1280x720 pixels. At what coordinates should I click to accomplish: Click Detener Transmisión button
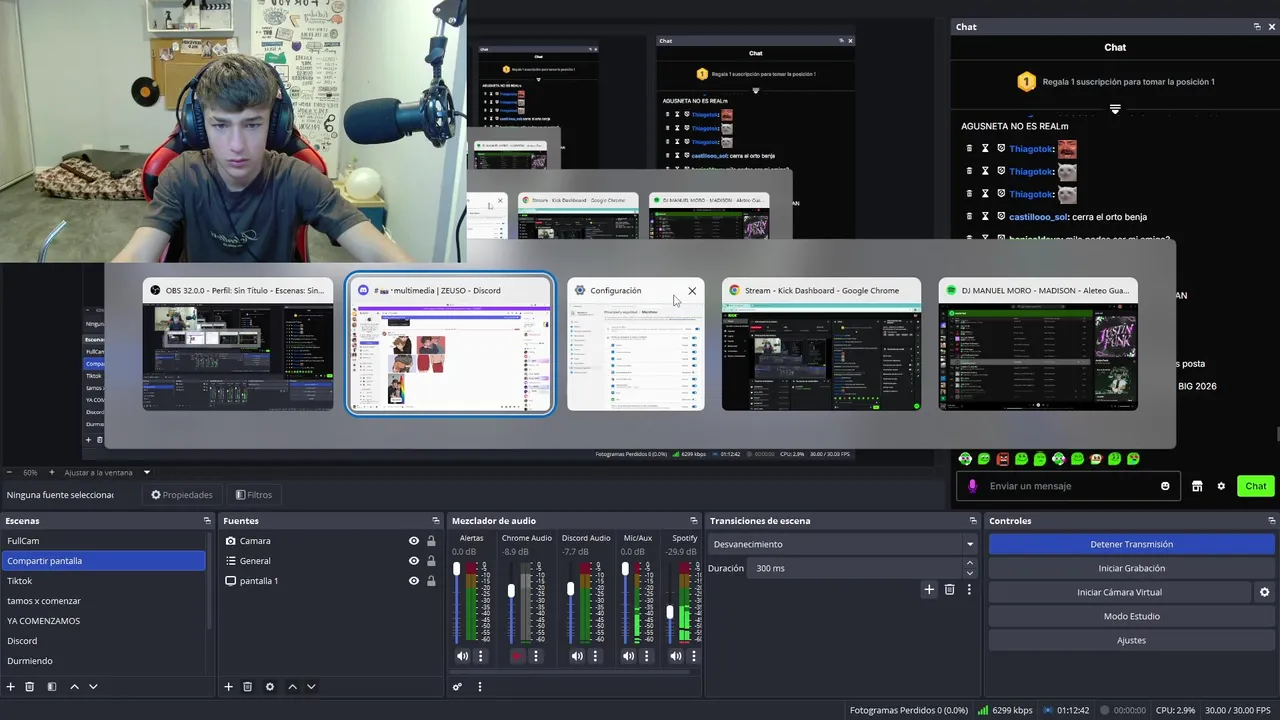(1131, 544)
